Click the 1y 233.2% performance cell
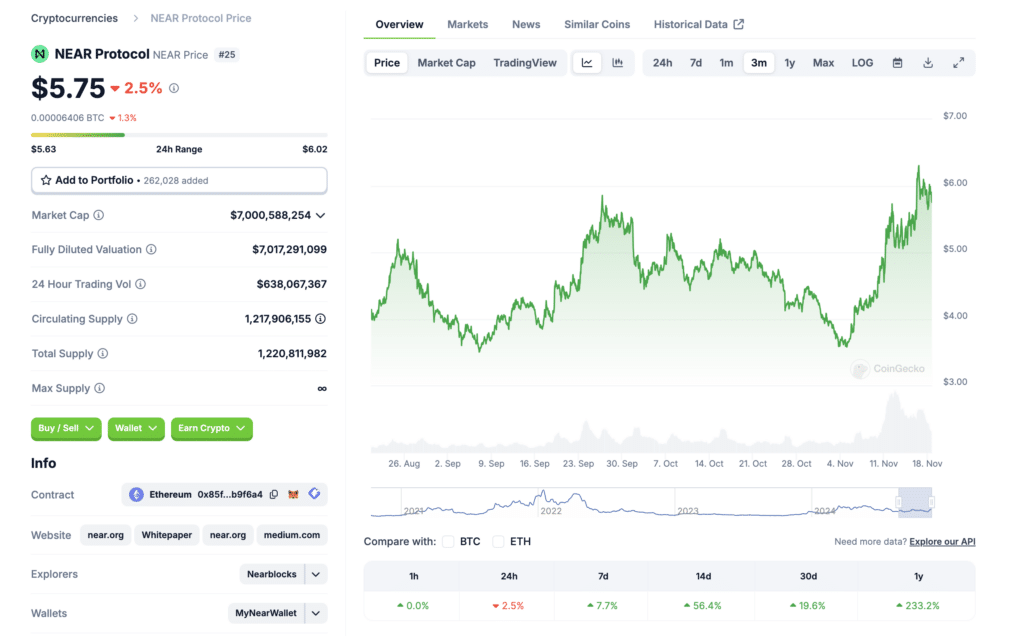The height and width of the screenshot is (636, 1024). tap(918, 605)
